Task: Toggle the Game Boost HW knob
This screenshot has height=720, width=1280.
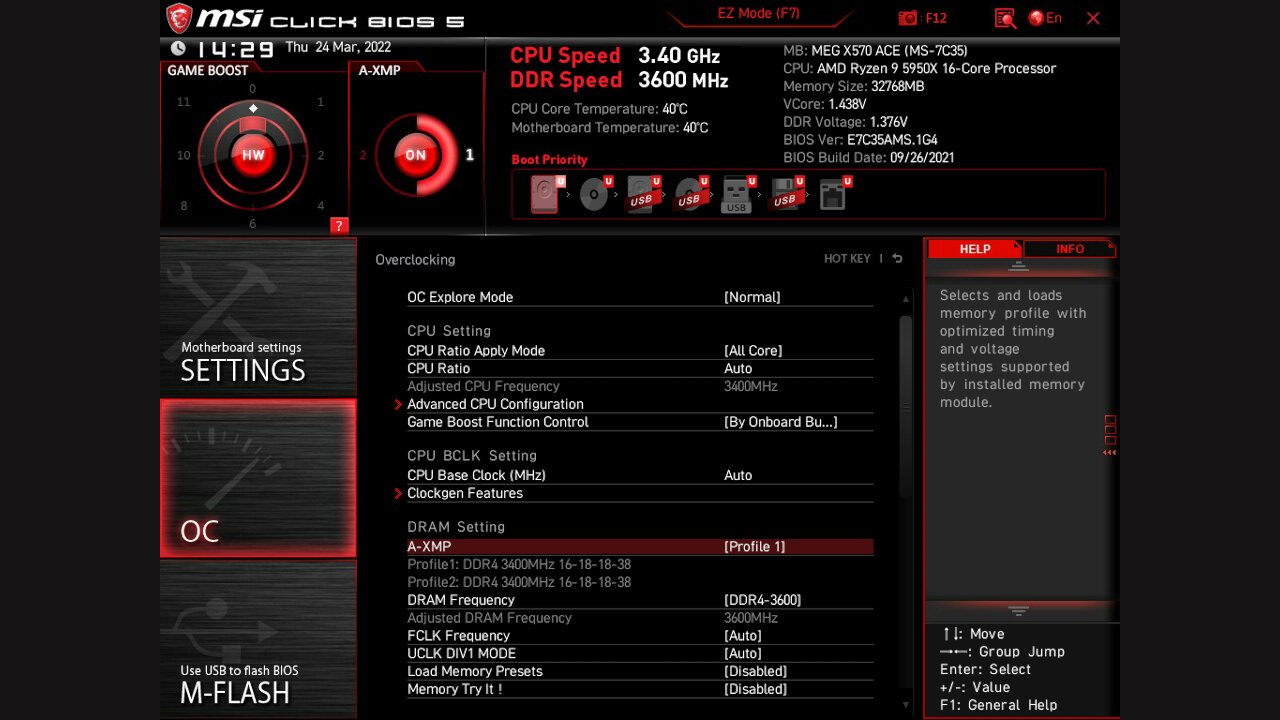Action: pyautogui.click(x=253, y=155)
